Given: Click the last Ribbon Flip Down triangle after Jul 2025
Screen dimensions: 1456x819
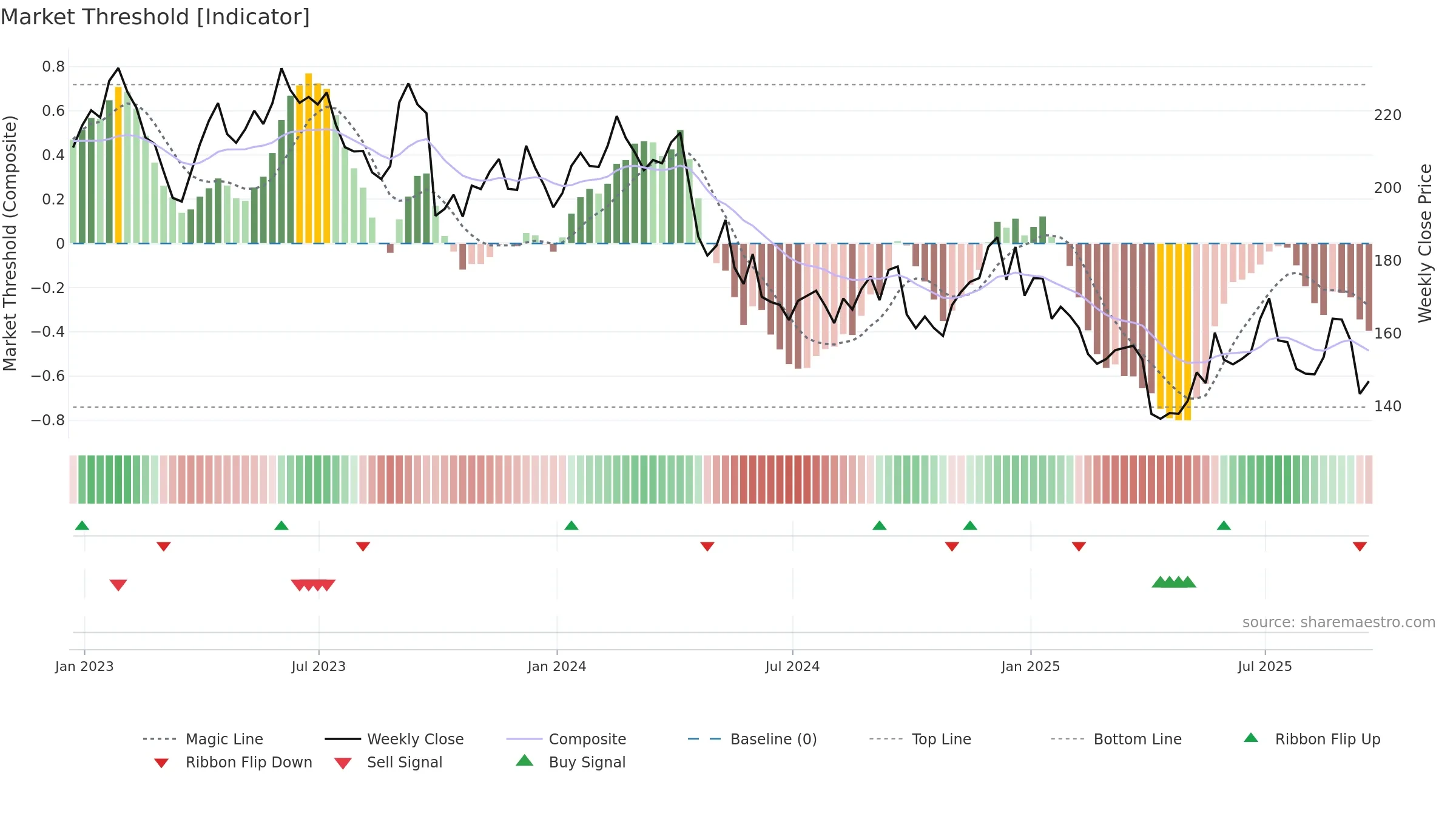Looking at the screenshot, I should [1360, 547].
